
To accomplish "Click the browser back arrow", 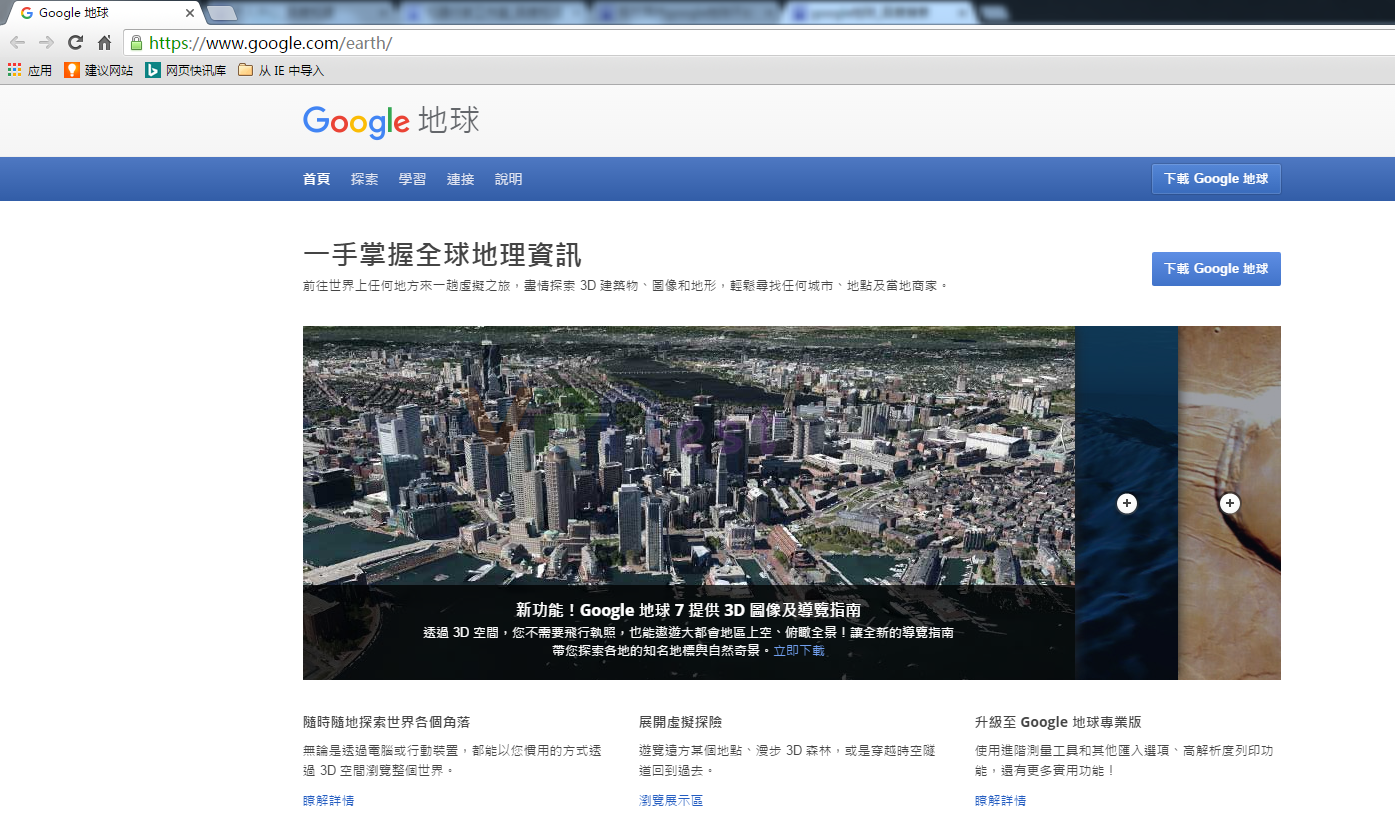I will click(x=17, y=42).
